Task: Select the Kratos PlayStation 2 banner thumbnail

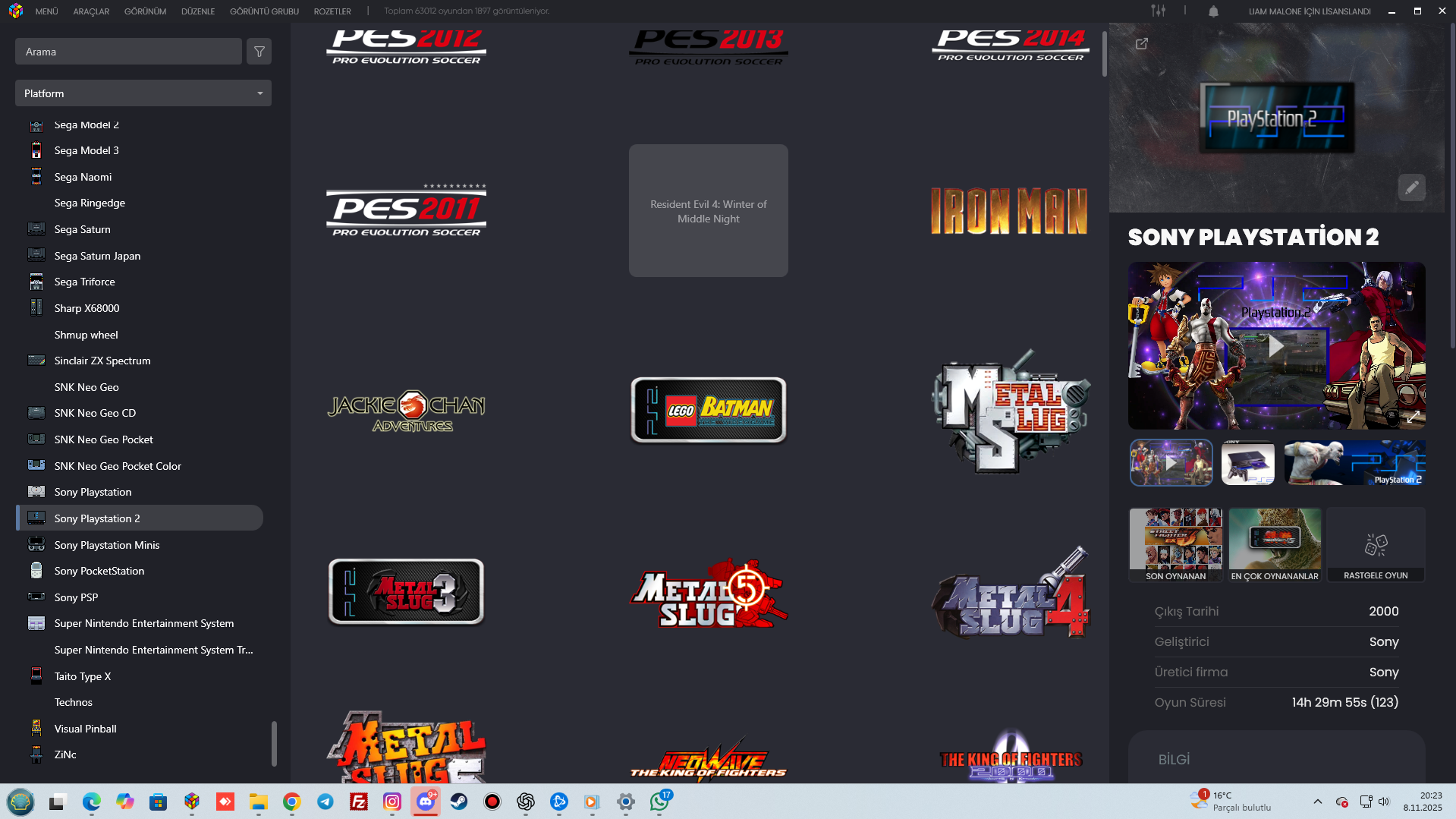Action: click(1354, 462)
